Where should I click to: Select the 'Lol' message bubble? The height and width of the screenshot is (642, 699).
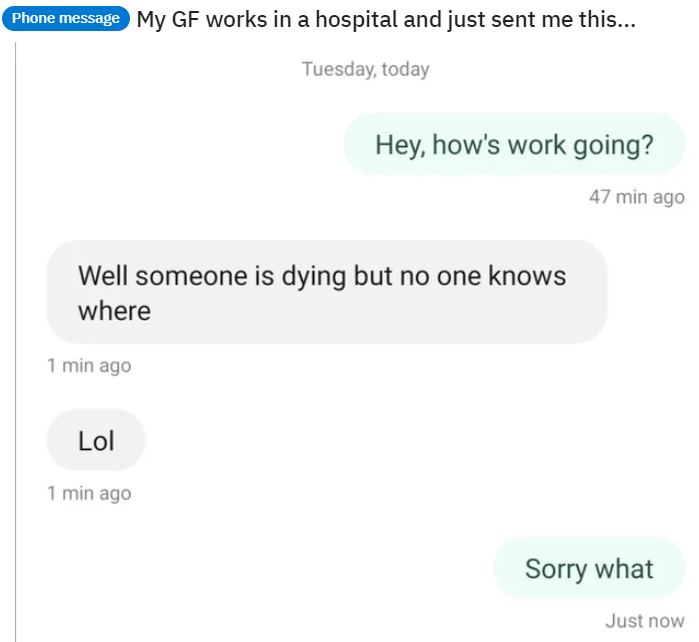click(x=96, y=440)
